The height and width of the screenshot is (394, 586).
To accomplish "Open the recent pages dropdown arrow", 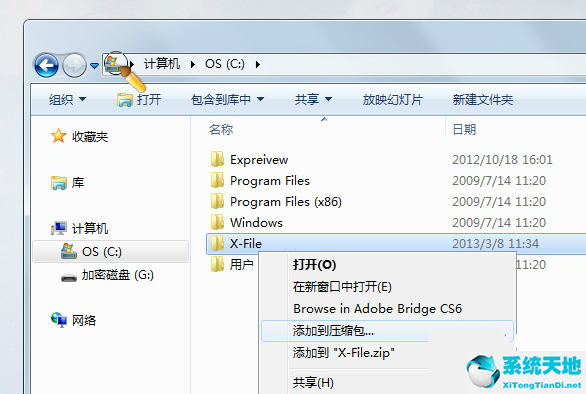I will 94,66.
